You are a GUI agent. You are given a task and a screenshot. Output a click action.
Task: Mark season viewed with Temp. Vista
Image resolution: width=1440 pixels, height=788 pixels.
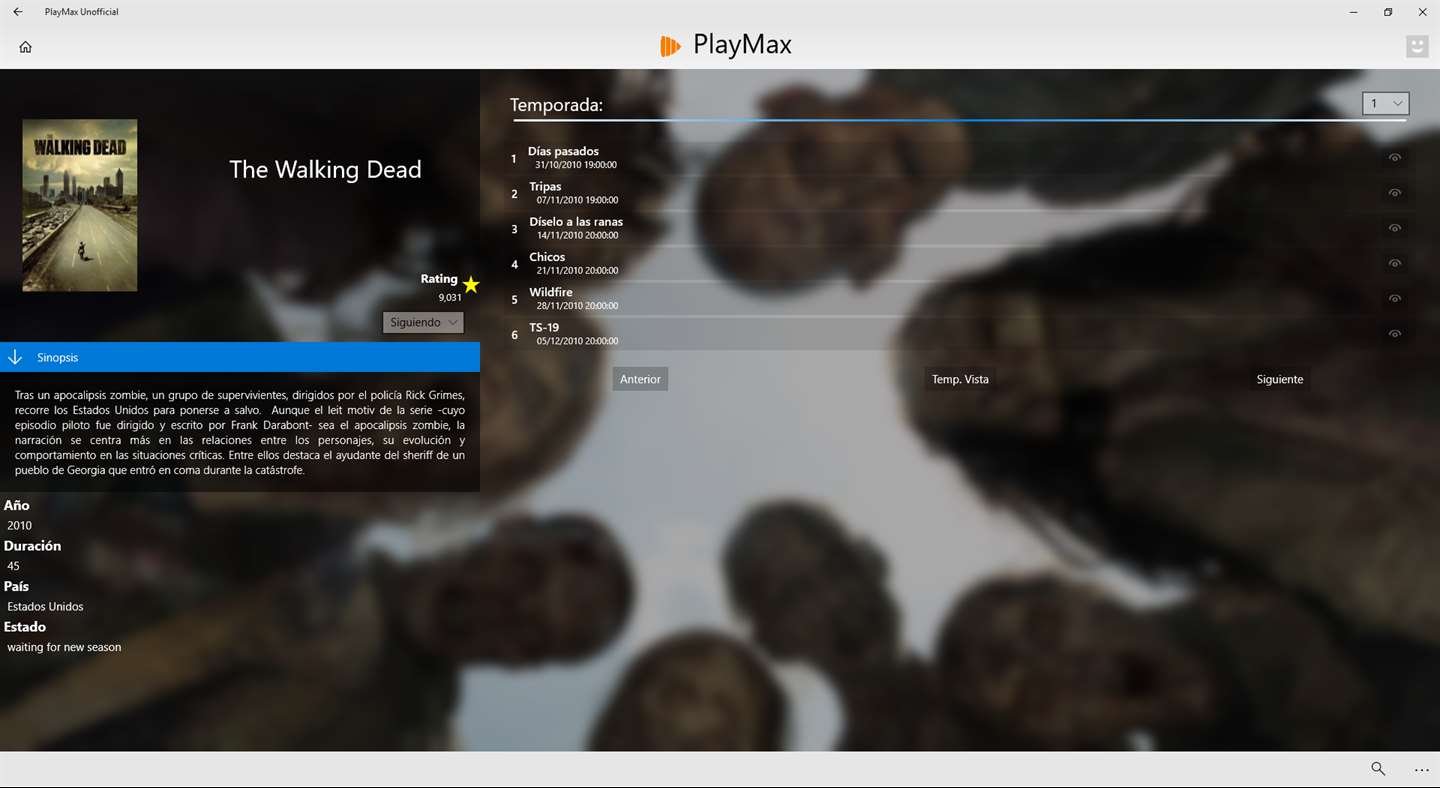pos(960,379)
